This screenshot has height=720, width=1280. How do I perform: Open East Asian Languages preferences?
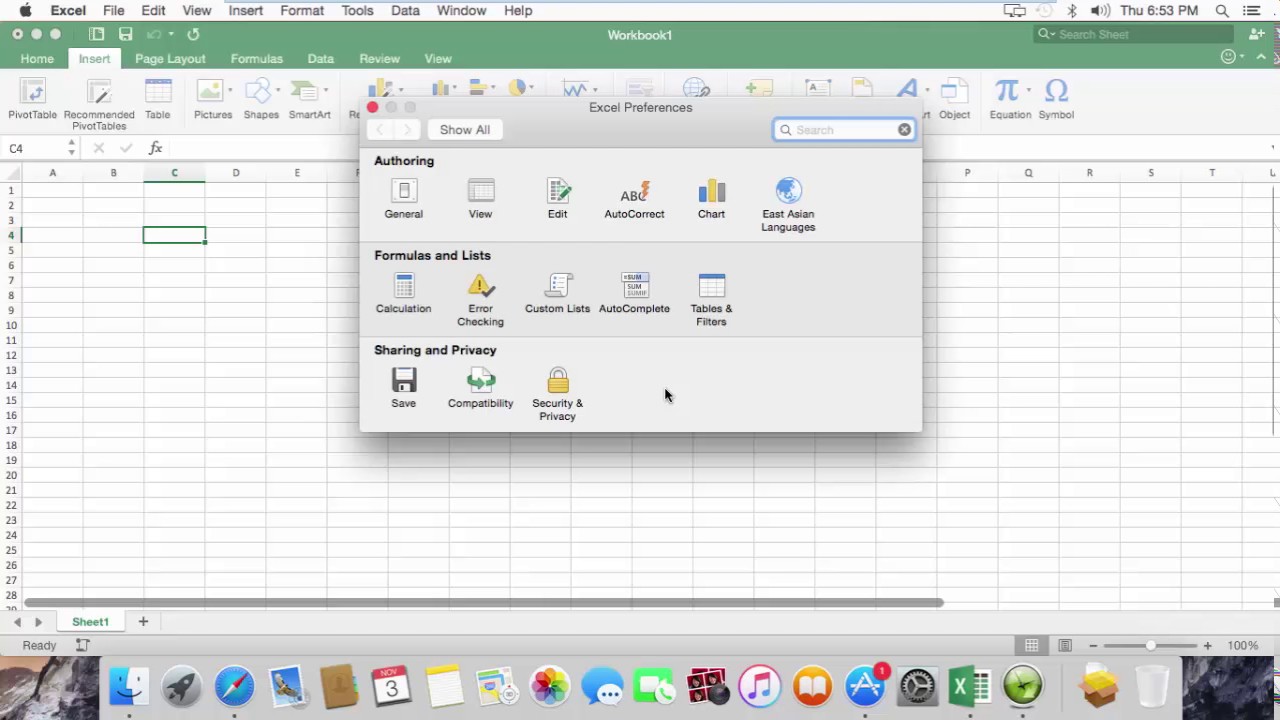point(788,204)
